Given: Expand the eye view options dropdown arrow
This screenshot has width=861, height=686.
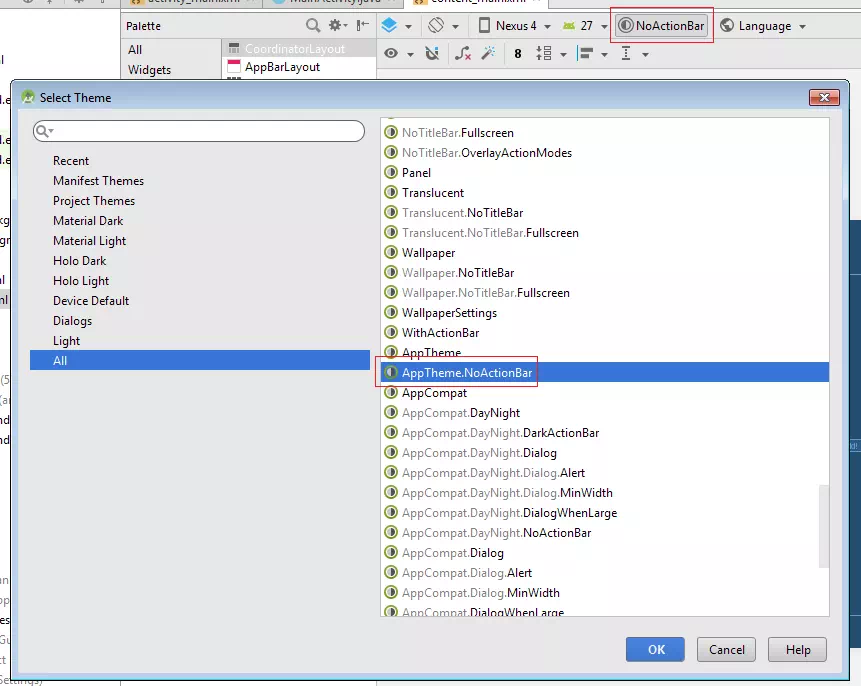Looking at the screenshot, I should click(410, 54).
